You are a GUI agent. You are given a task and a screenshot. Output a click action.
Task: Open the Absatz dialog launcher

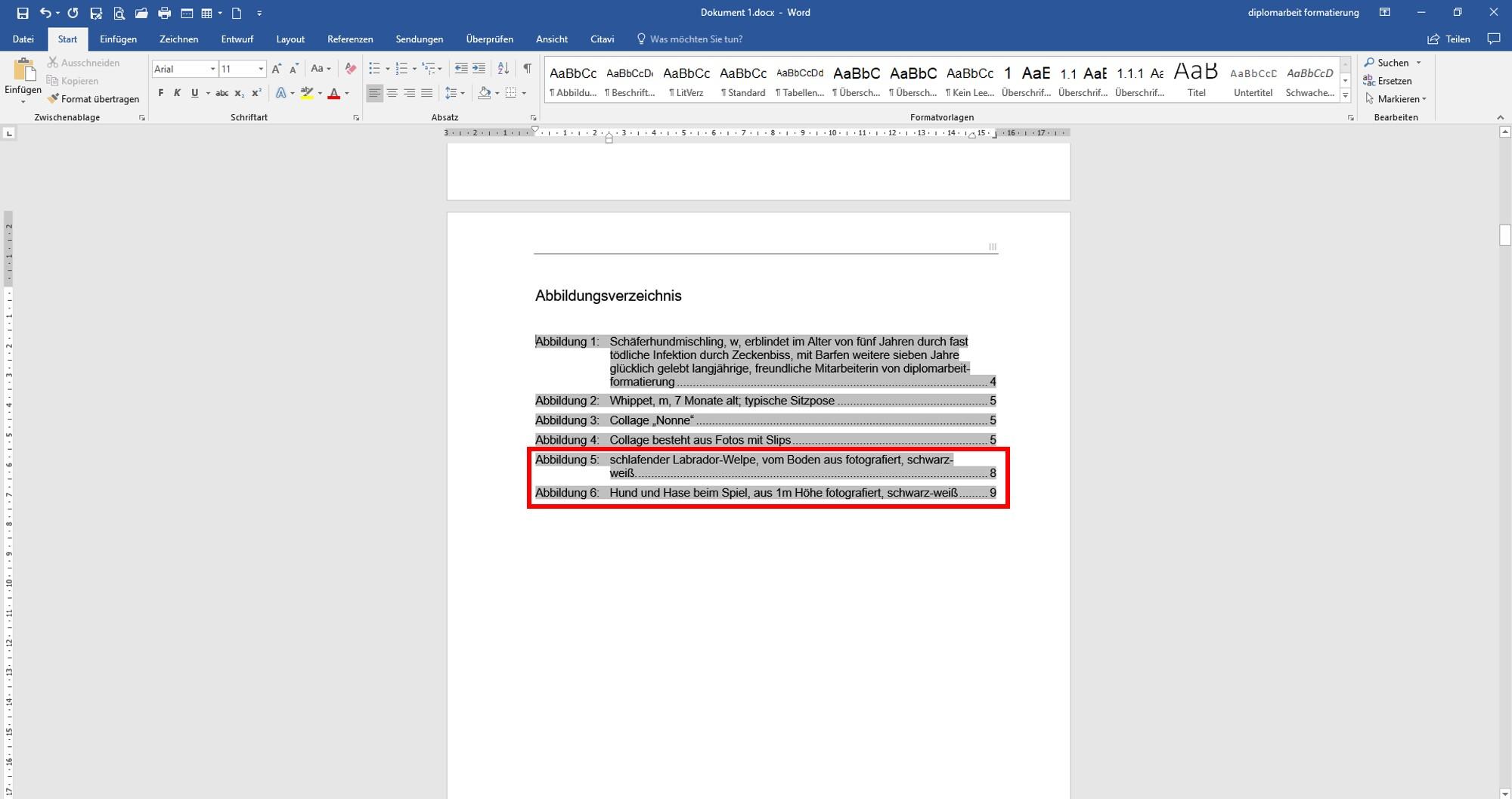tap(533, 118)
